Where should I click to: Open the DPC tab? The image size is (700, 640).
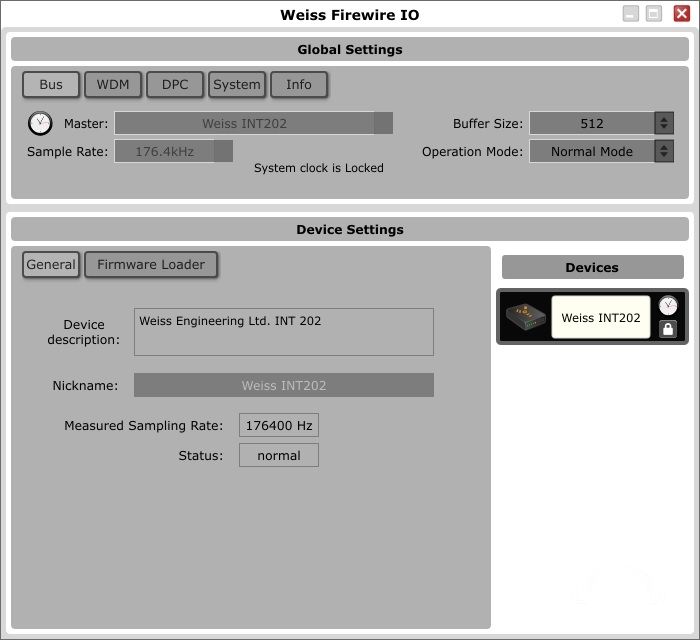click(175, 84)
